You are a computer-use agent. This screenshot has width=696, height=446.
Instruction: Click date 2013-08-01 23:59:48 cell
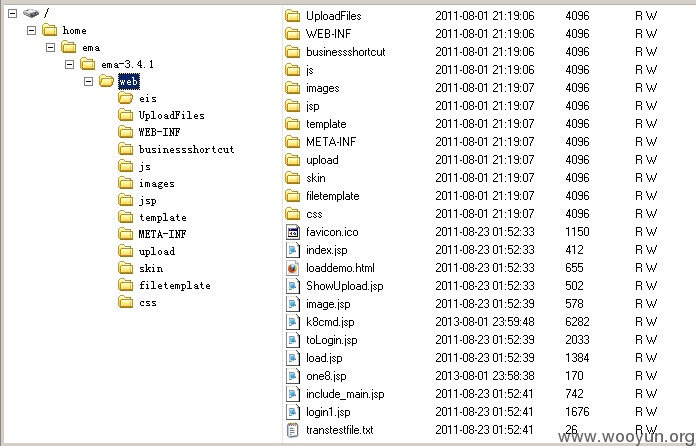point(485,322)
